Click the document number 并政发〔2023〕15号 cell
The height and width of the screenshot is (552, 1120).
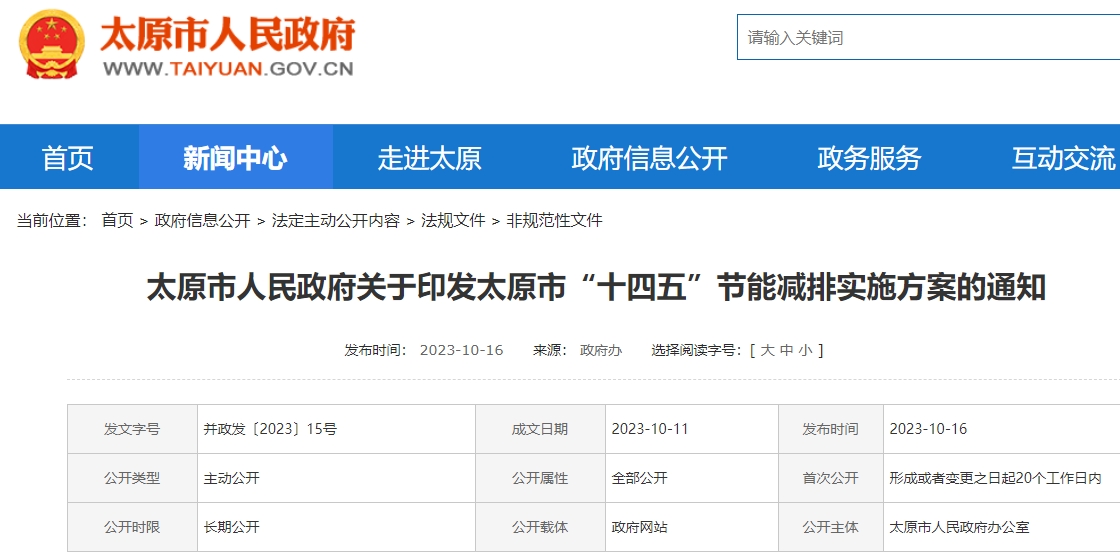point(270,429)
